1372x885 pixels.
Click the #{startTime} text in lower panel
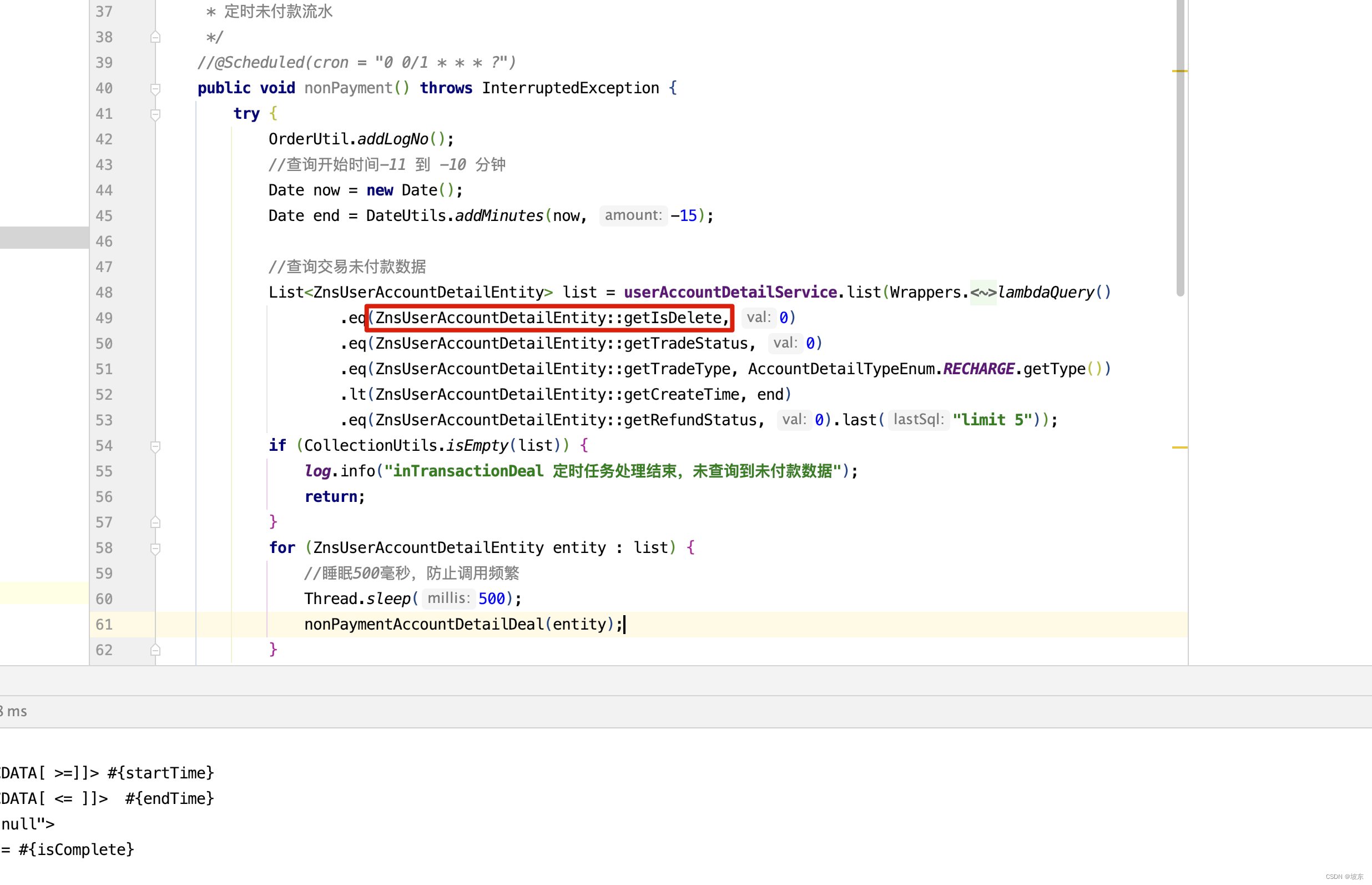tap(161, 773)
